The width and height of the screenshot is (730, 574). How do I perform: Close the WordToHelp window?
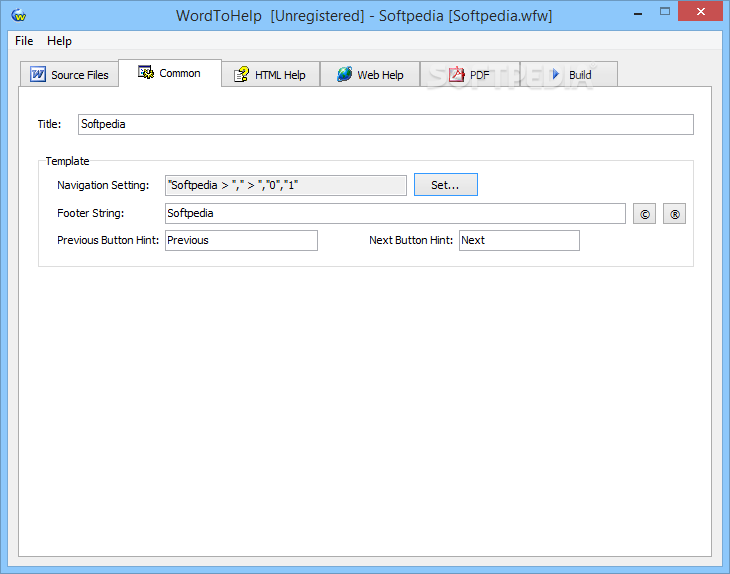pyautogui.click(x=701, y=12)
